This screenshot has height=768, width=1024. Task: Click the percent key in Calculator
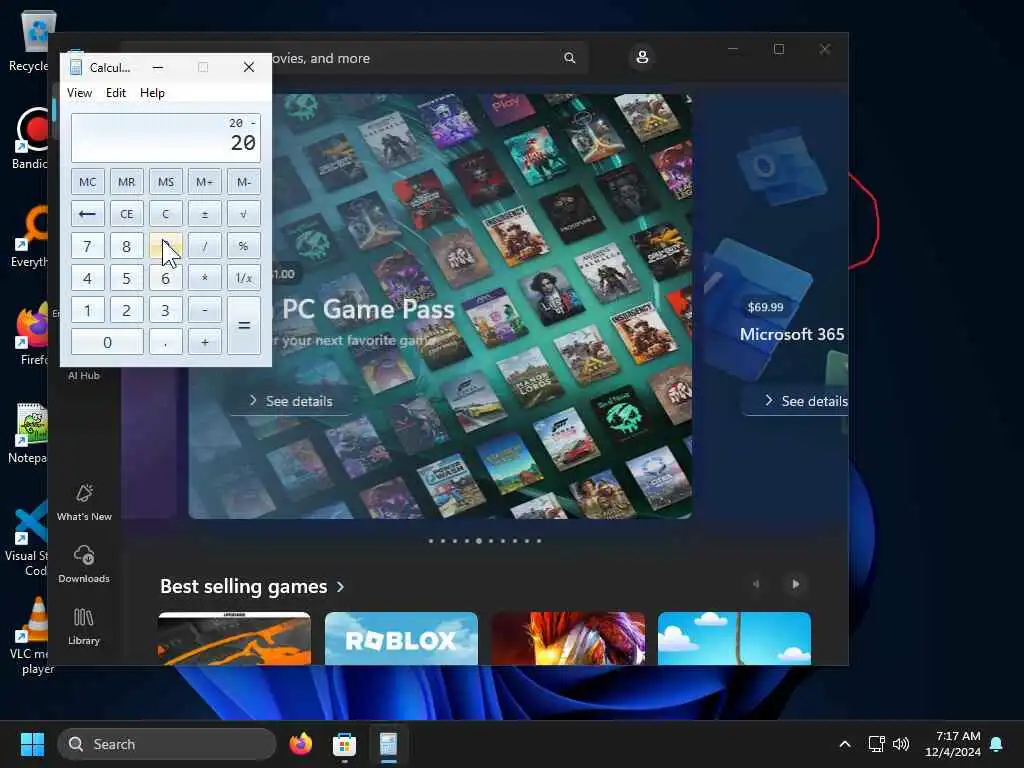(x=244, y=246)
